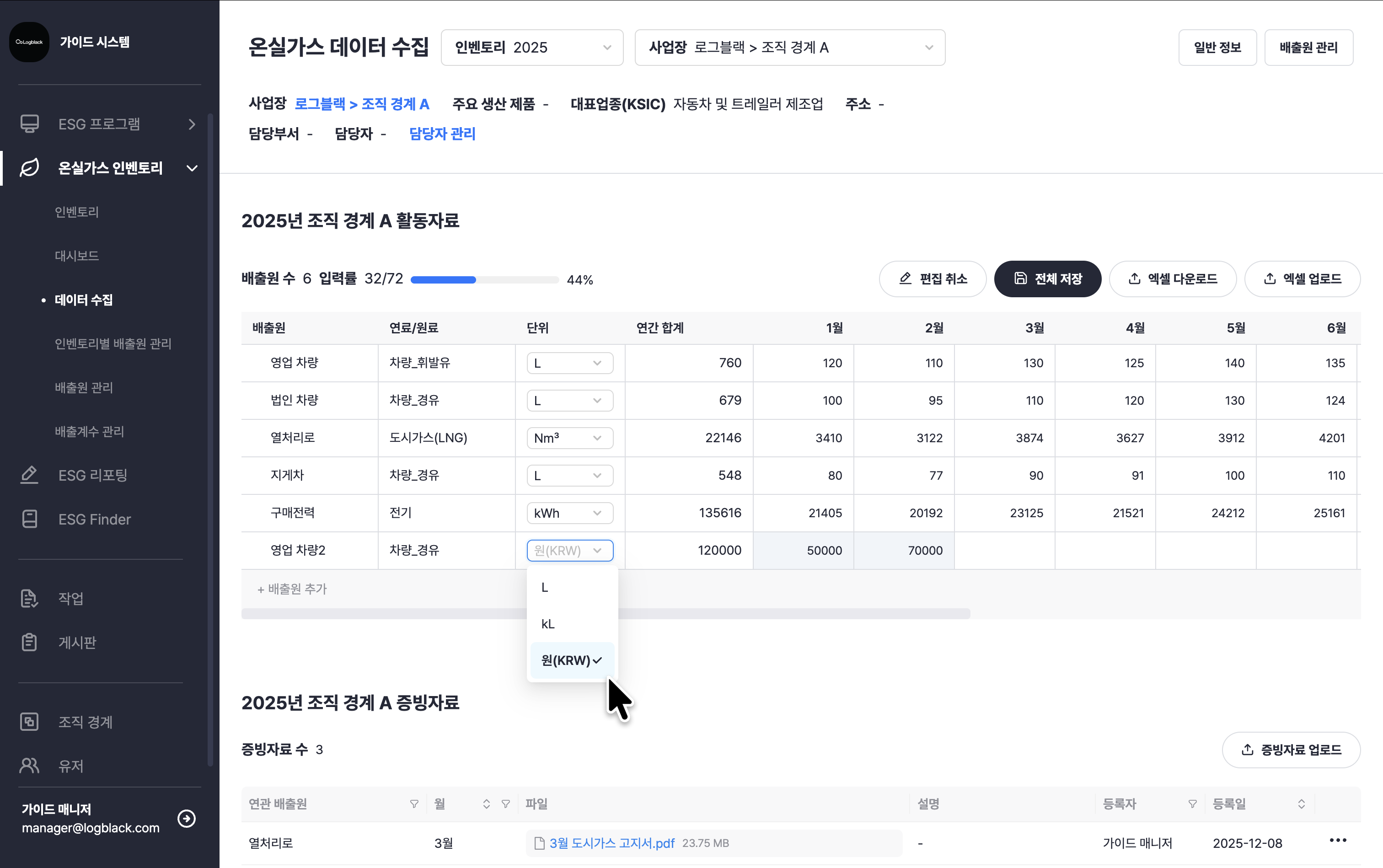Image resolution: width=1383 pixels, height=868 pixels.
Task: Click the ESG 리포팅 pencil icon
Action: (x=29, y=475)
